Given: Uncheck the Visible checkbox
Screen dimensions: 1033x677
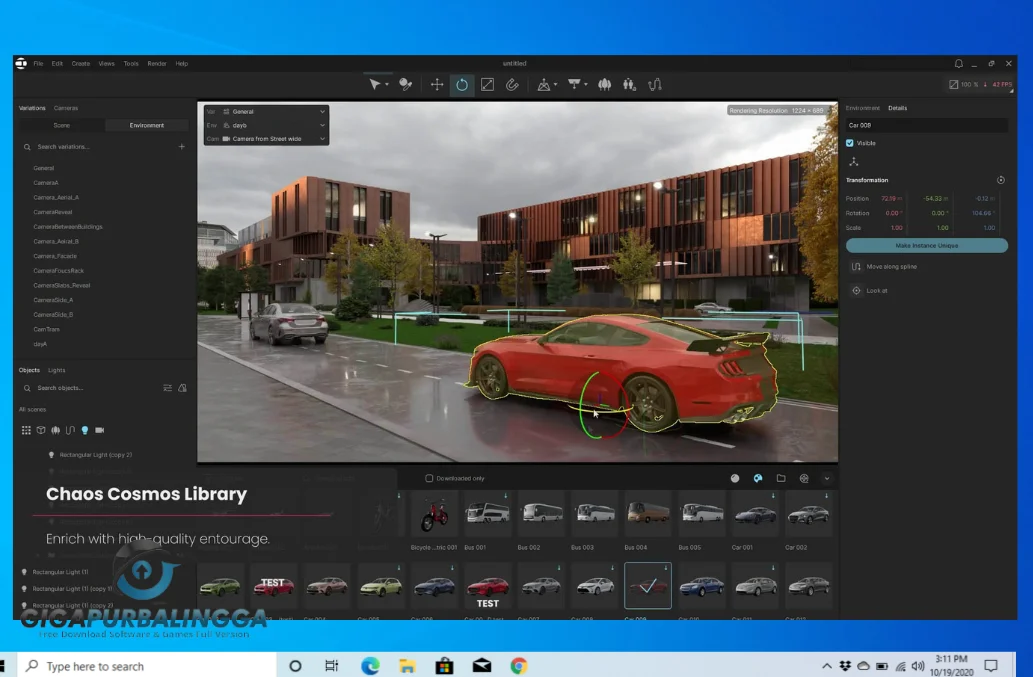Looking at the screenshot, I should [x=850, y=143].
